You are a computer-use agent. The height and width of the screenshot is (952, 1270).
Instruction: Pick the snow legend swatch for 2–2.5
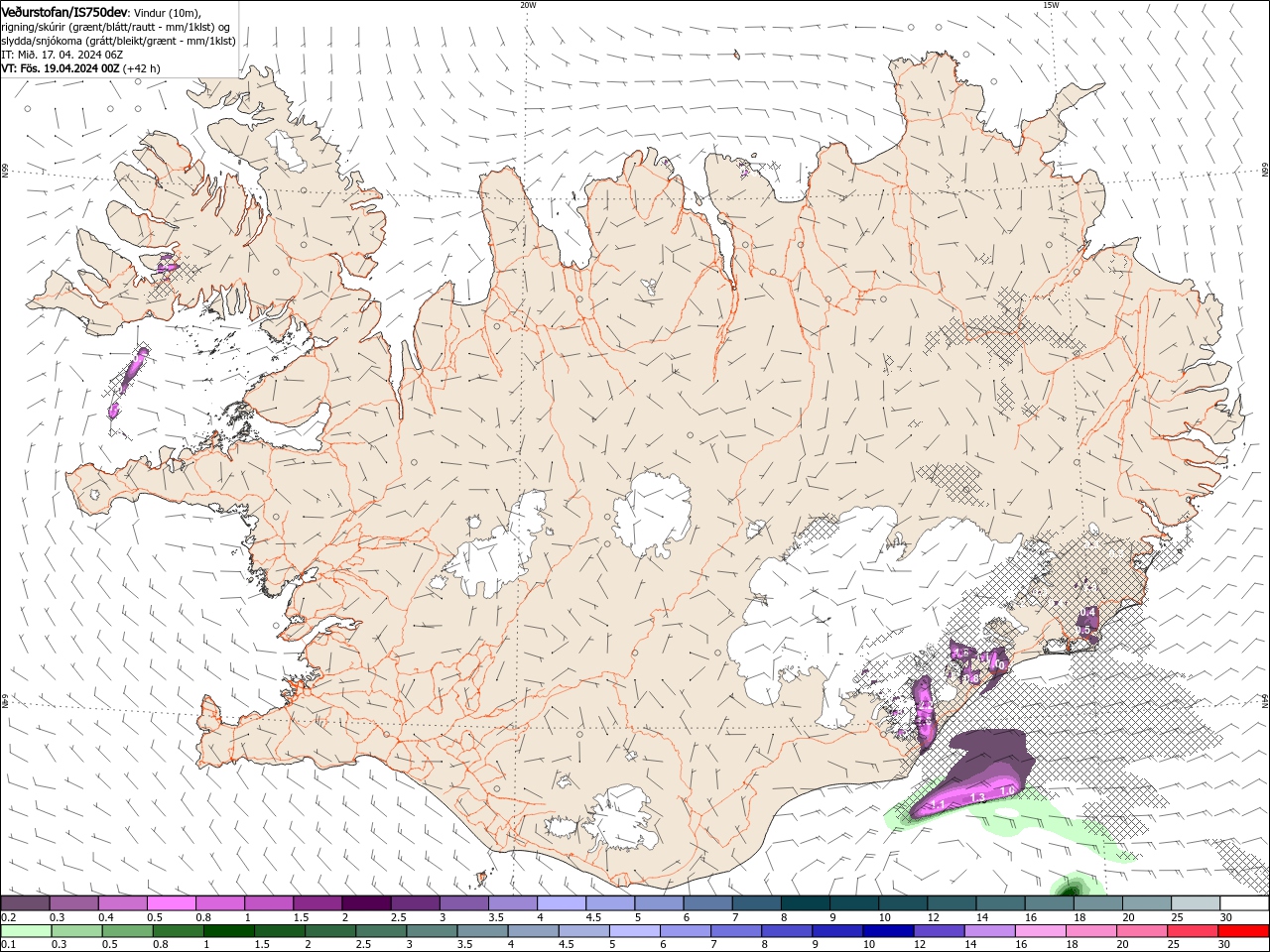coord(365,903)
